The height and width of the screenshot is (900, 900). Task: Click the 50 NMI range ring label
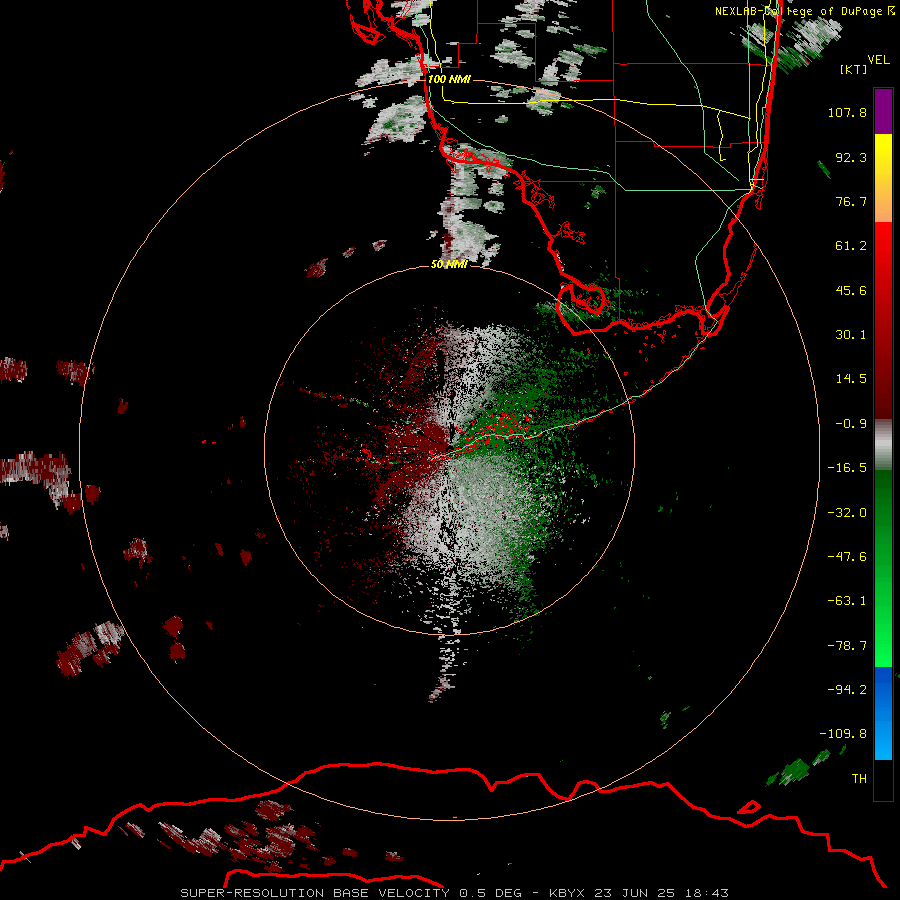click(x=449, y=264)
